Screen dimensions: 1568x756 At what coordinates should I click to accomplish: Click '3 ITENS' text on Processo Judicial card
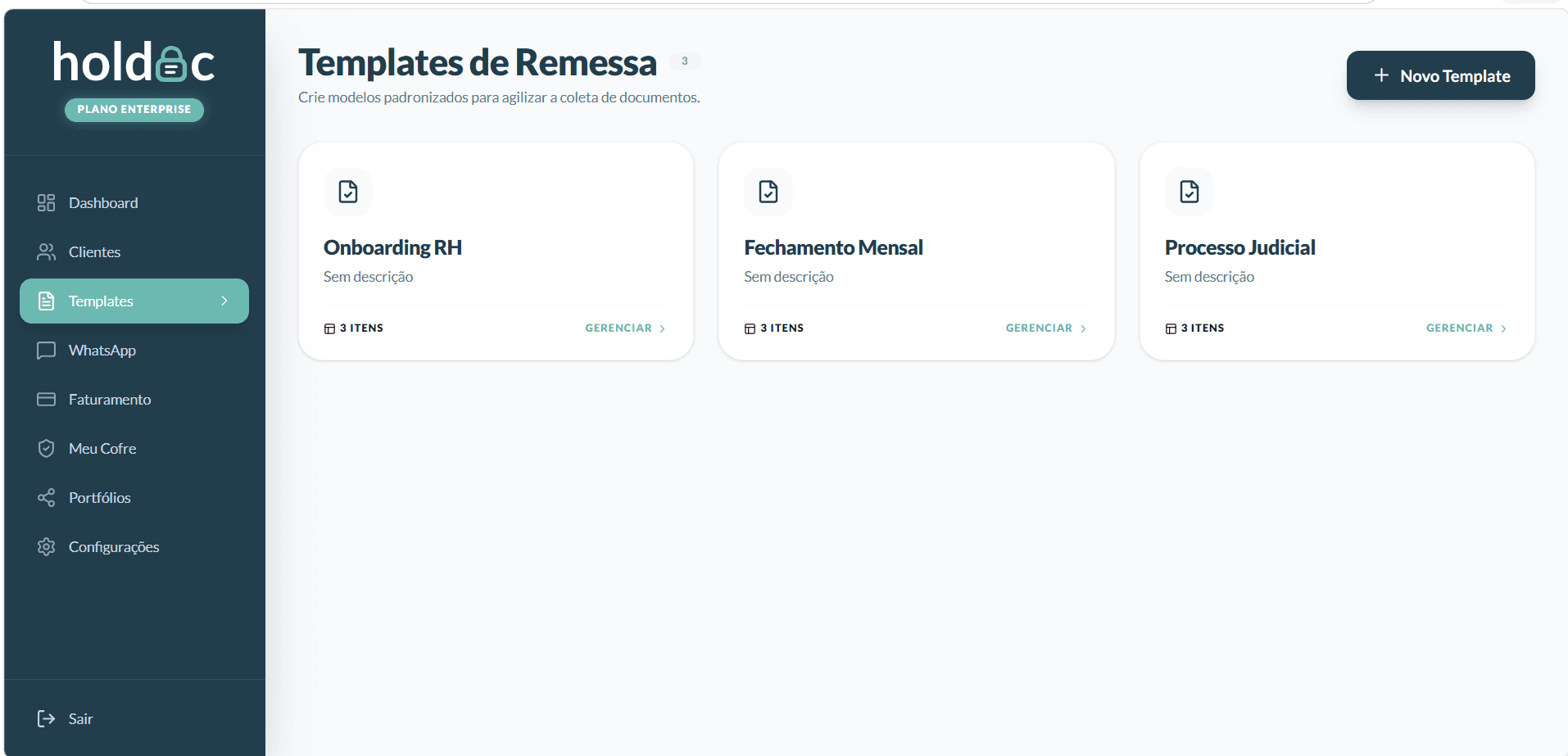(x=1203, y=328)
